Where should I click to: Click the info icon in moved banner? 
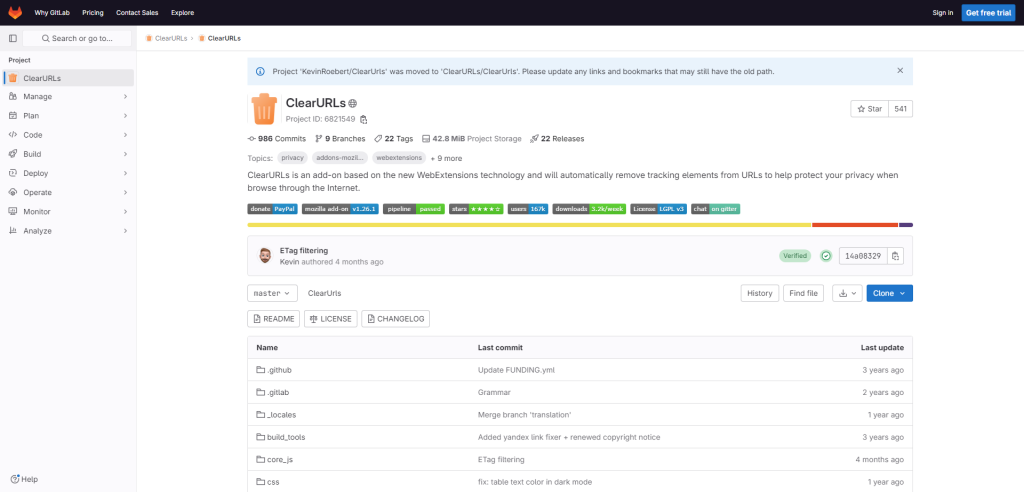tap(261, 71)
